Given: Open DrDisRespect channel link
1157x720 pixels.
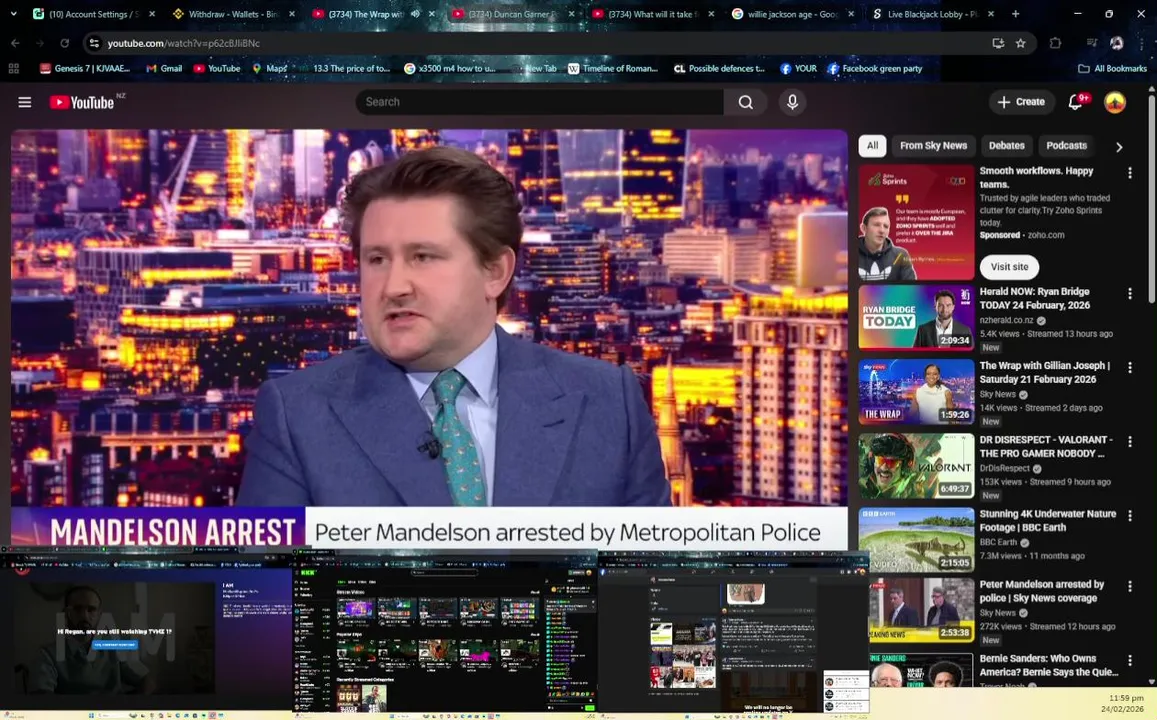Looking at the screenshot, I should pos(1004,468).
